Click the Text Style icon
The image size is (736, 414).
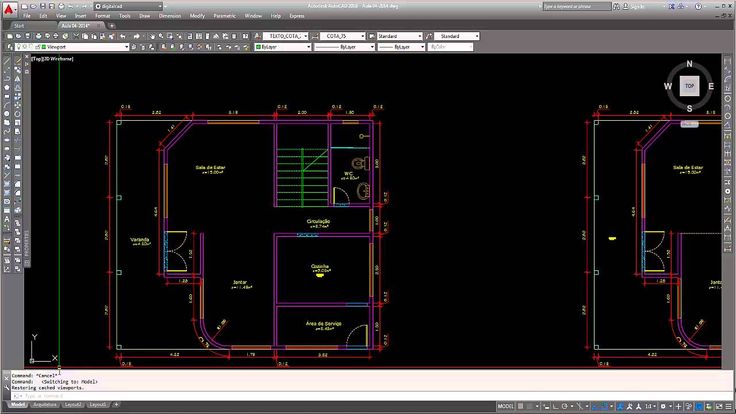257,36
